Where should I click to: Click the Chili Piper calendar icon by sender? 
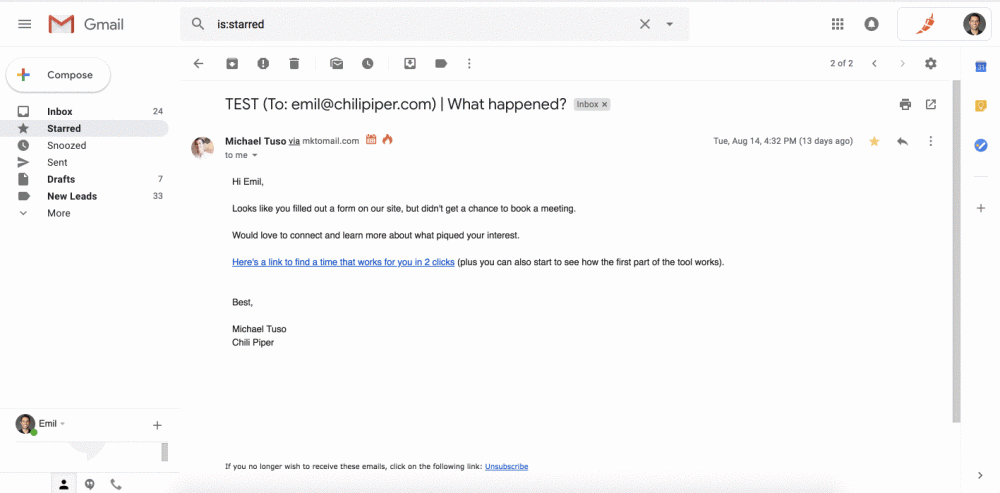pyautogui.click(x=371, y=140)
